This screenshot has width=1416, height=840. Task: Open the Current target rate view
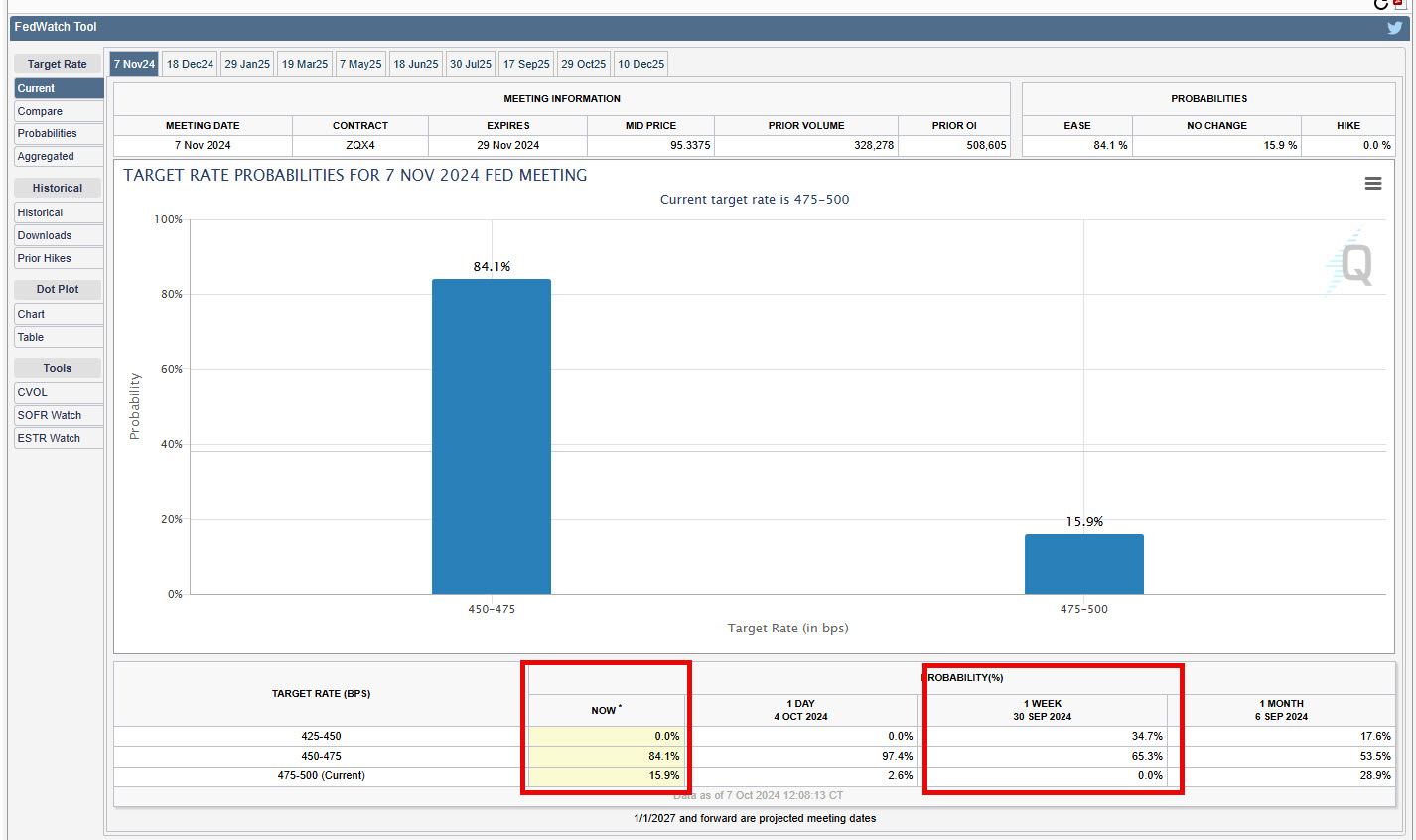(59, 88)
